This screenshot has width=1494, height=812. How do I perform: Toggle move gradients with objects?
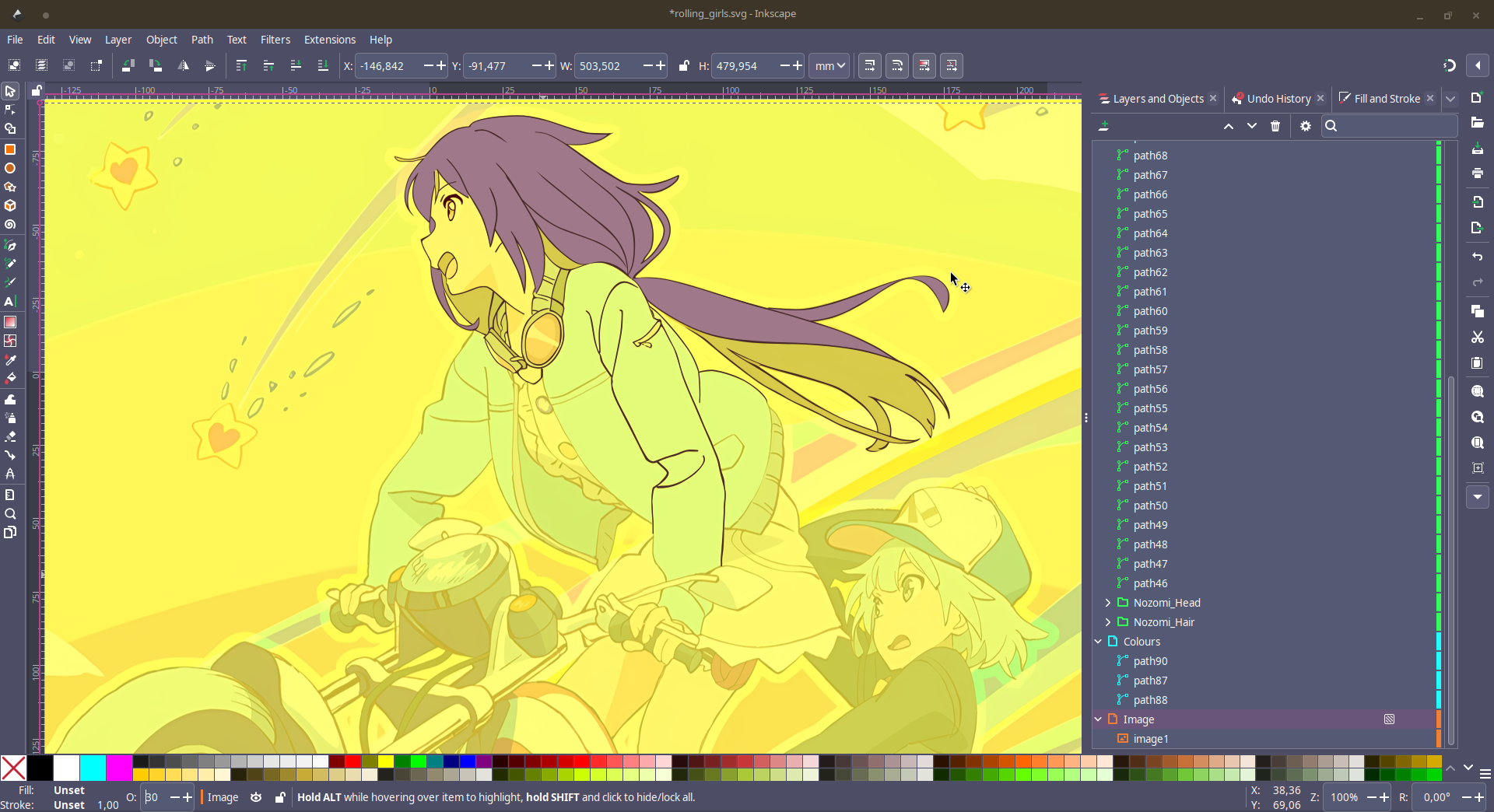924,66
